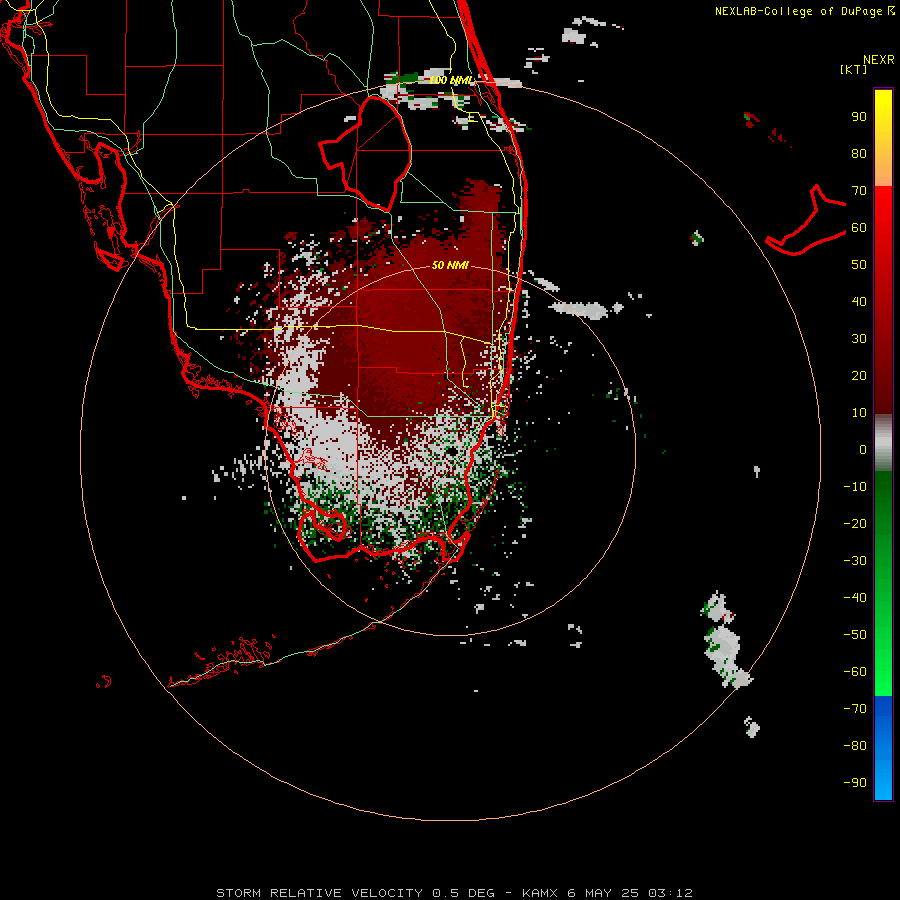Click the STORM RELATIVE VELOCITY caption text
The height and width of the screenshot is (900, 900).
[319, 893]
